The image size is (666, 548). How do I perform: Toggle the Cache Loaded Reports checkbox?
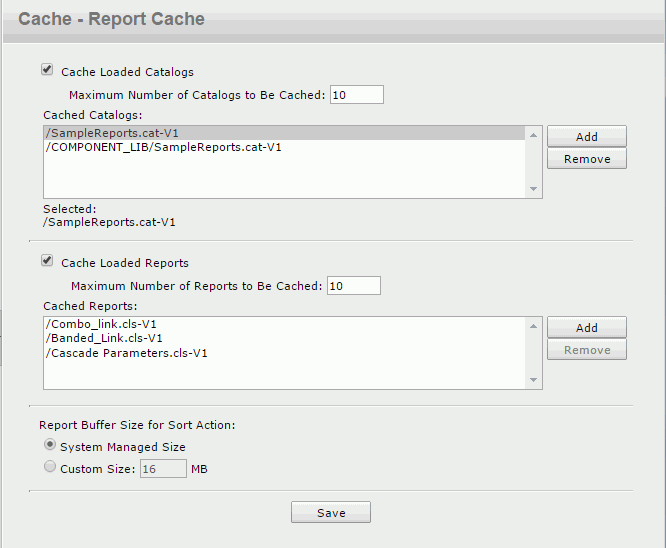click(x=47, y=261)
